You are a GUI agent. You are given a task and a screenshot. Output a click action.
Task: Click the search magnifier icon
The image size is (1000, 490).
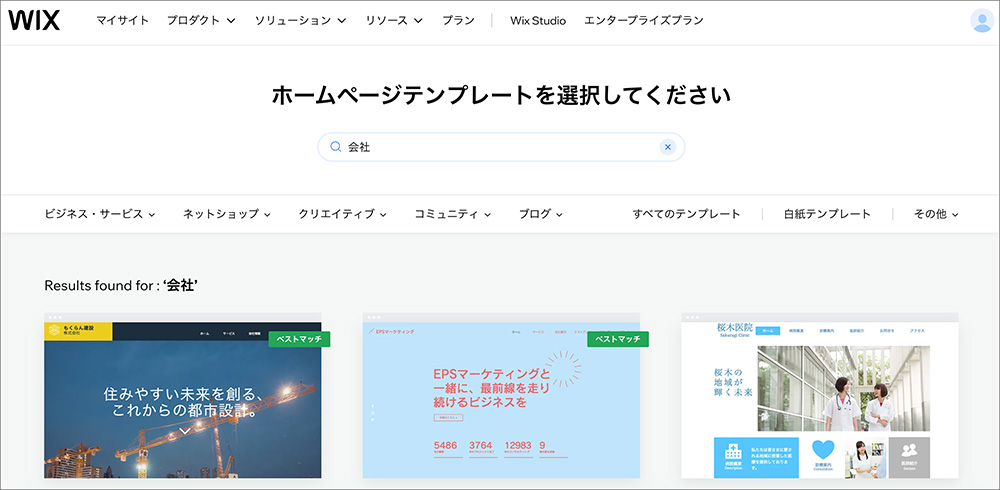335,147
